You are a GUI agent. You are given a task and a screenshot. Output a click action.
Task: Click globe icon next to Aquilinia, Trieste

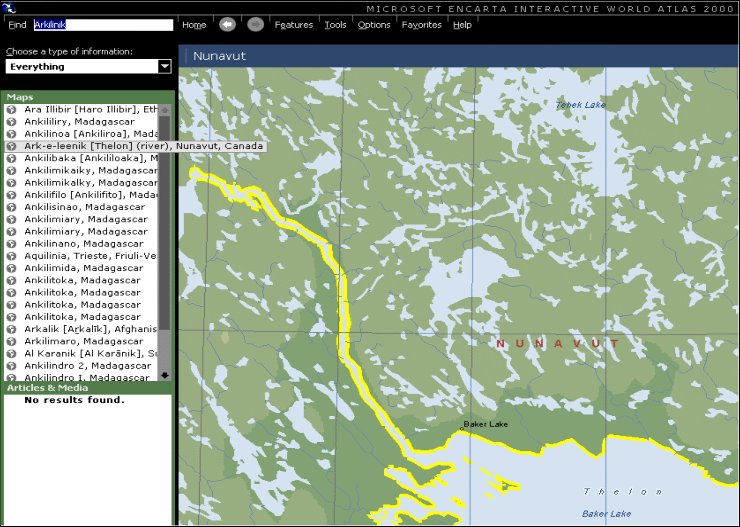tap(12, 256)
